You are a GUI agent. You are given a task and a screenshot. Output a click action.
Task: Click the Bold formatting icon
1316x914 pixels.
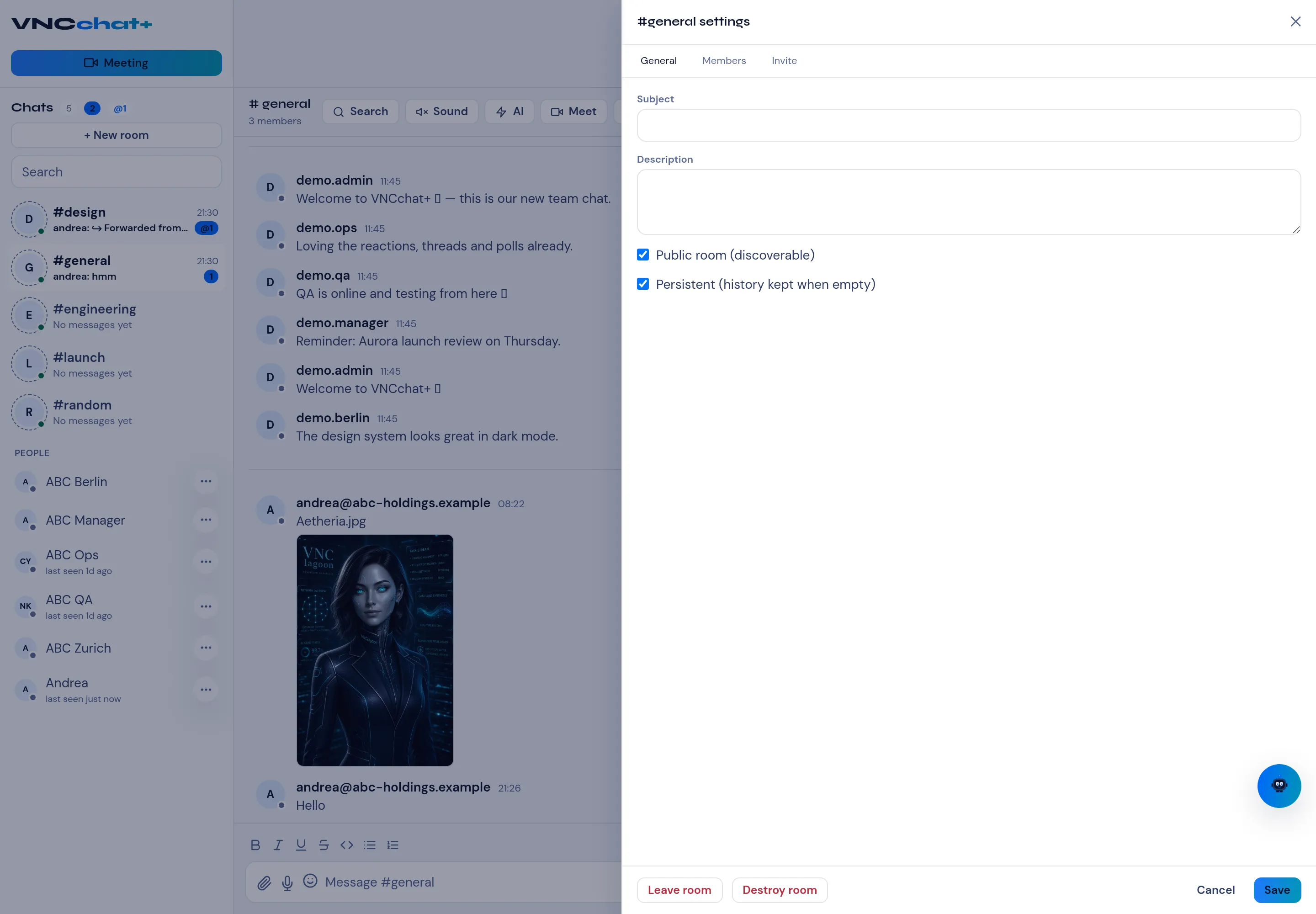255,845
